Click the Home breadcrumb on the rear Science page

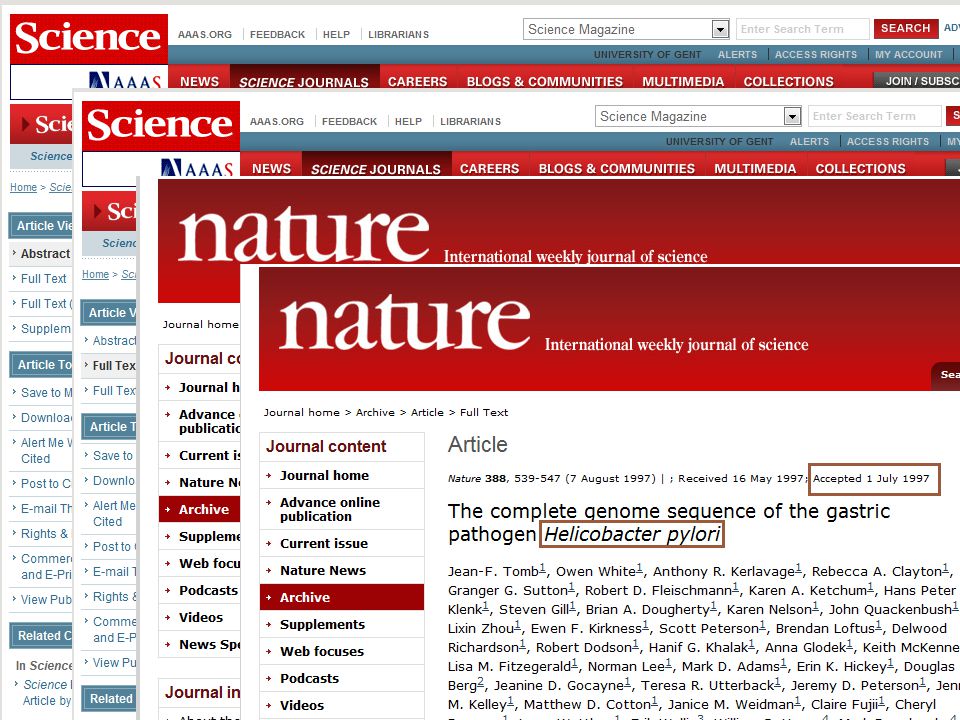23,187
